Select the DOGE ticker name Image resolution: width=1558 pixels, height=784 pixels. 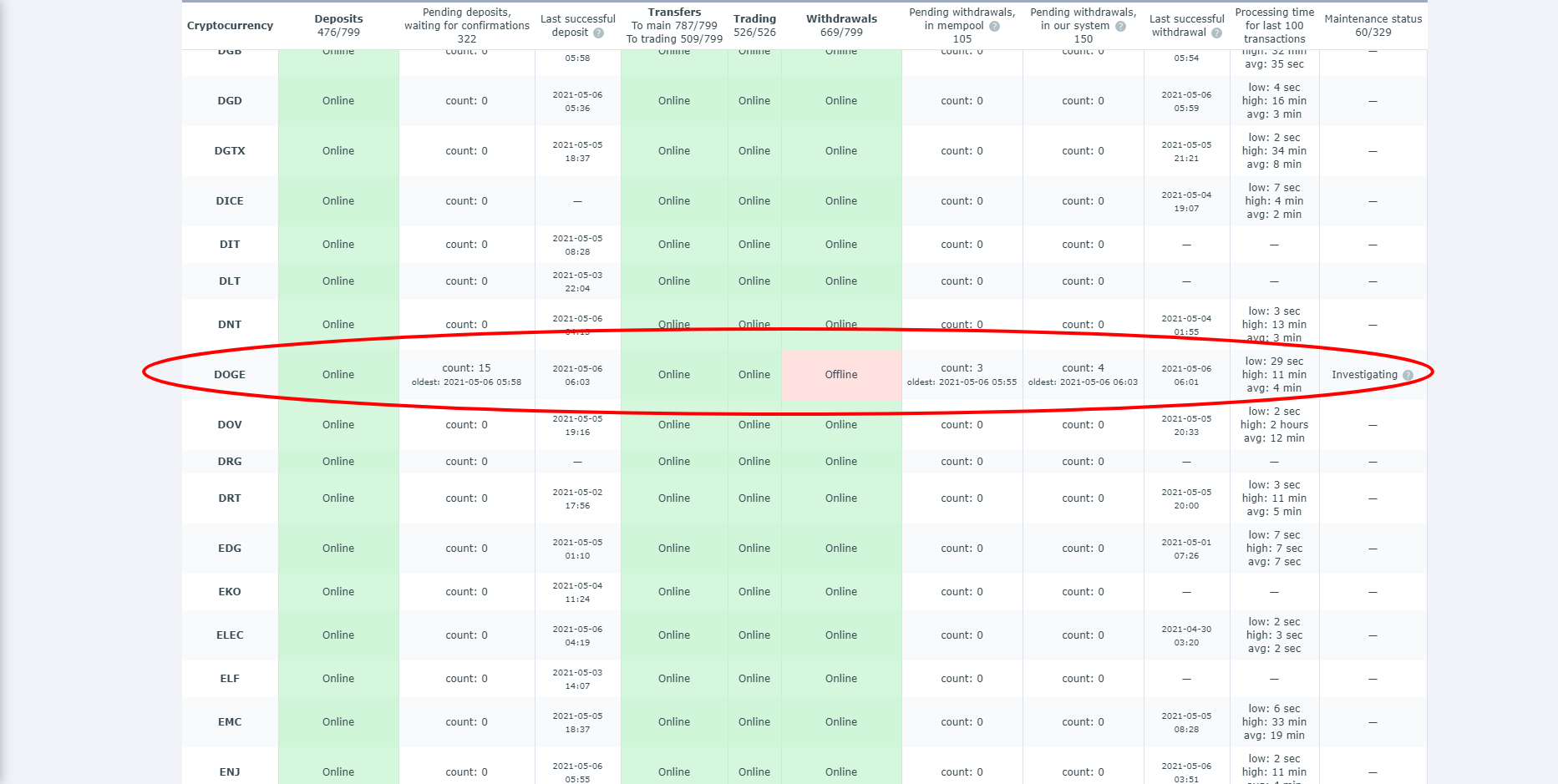coord(230,375)
